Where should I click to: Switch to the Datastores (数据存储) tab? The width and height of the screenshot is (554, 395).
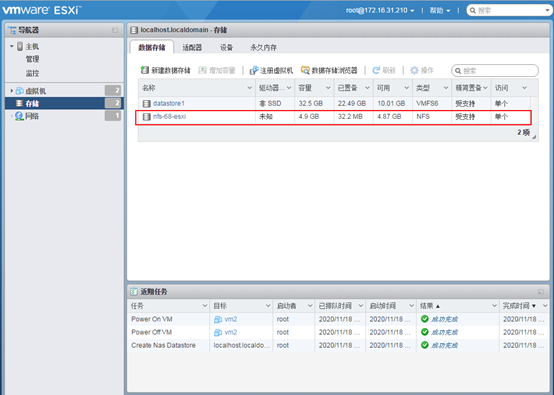(152, 47)
